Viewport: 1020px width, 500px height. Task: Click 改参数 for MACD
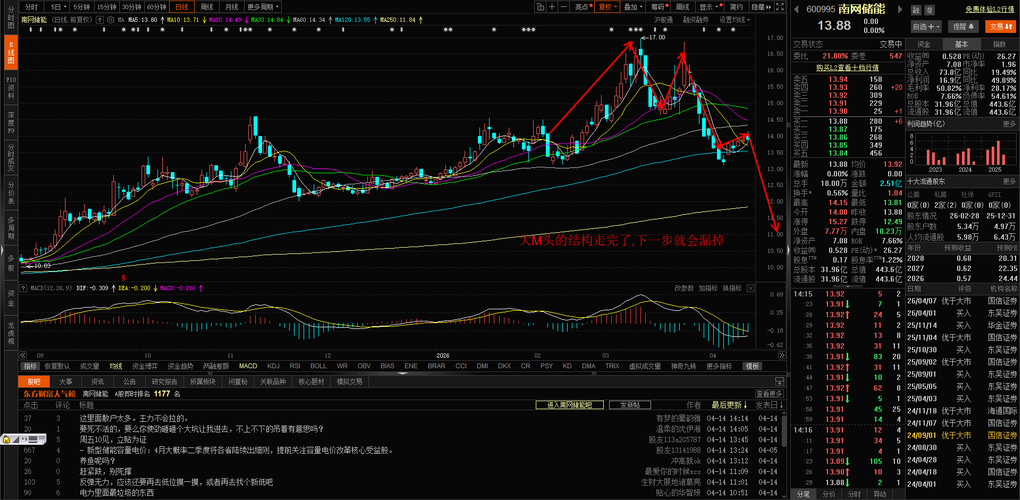(x=683, y=287)
